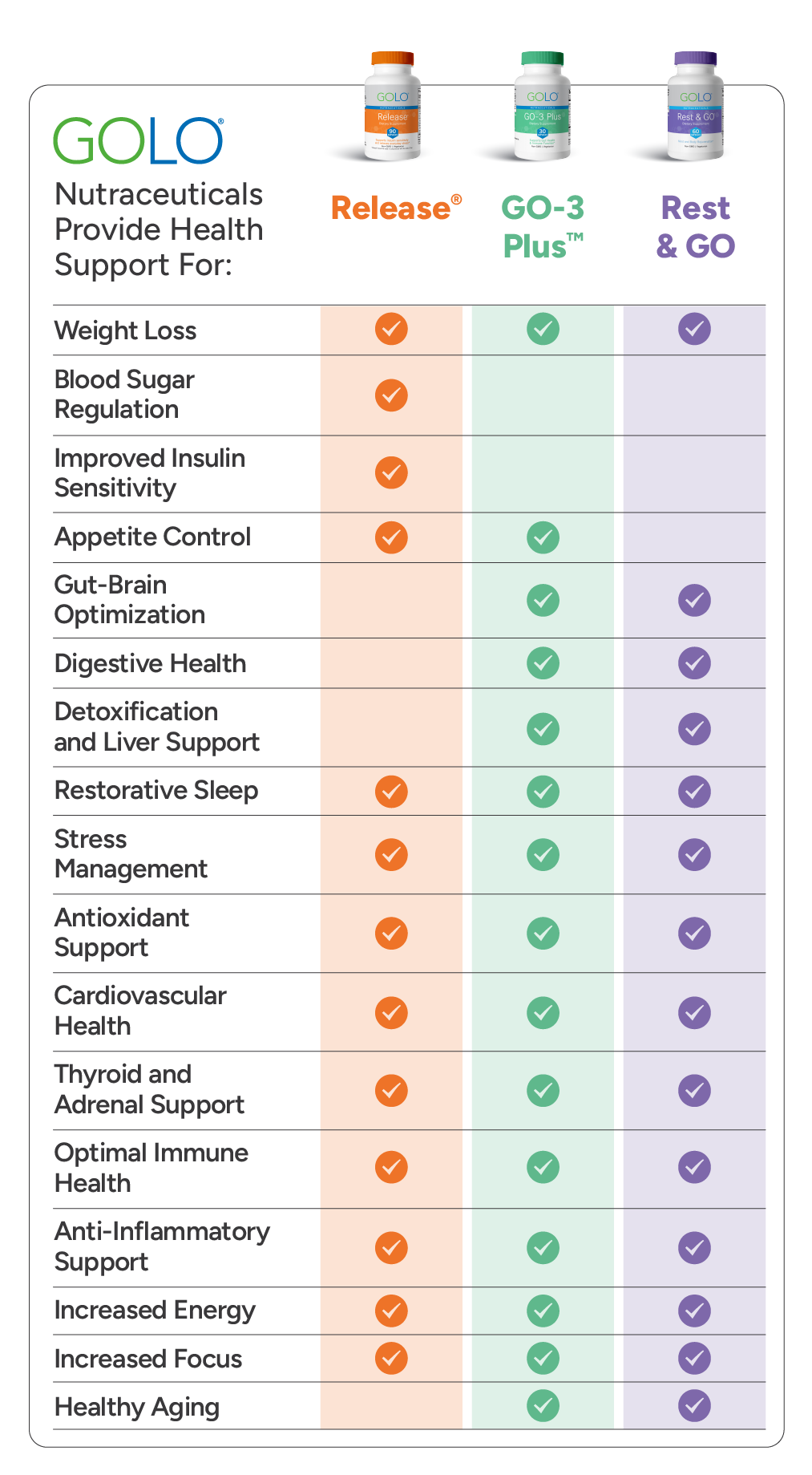Screen dimensions: 812x1475
Task: Select the Rest & GO column heading
Action: tap(695, 228)
